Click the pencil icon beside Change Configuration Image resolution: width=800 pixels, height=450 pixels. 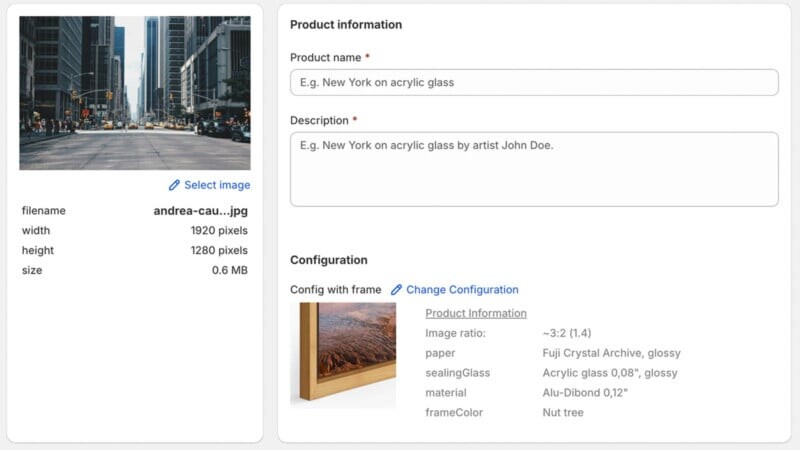click(397, 290)
